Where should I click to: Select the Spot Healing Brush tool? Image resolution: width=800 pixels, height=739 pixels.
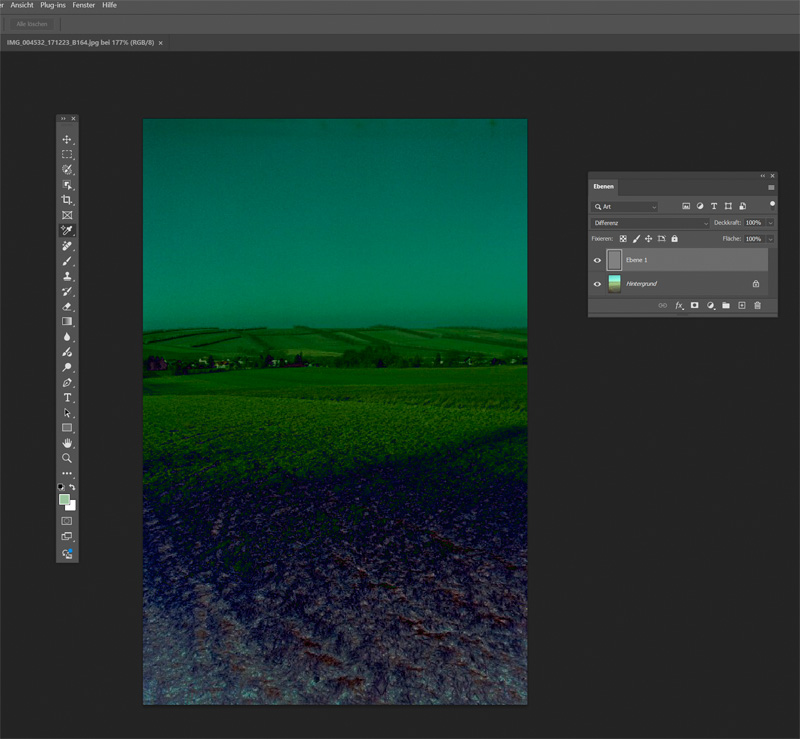67,246
